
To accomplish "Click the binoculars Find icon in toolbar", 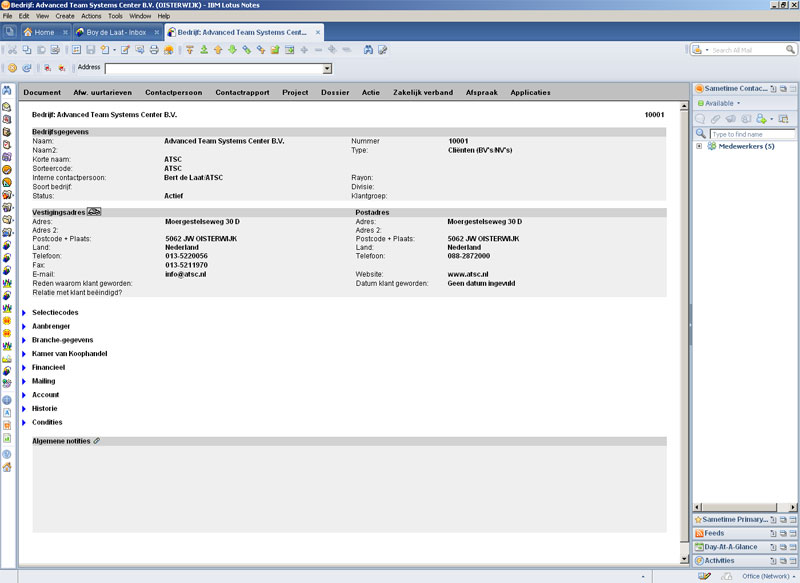I will click(368, 50).
